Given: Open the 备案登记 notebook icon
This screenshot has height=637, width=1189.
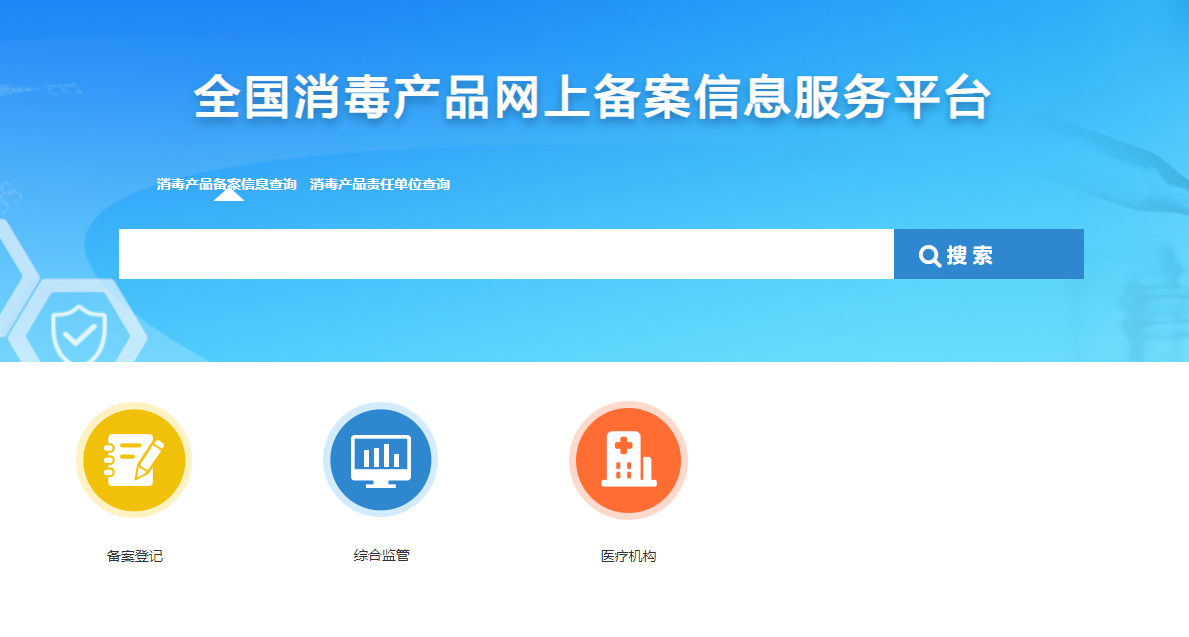Looking at the screenshot, I should point(133,460).
